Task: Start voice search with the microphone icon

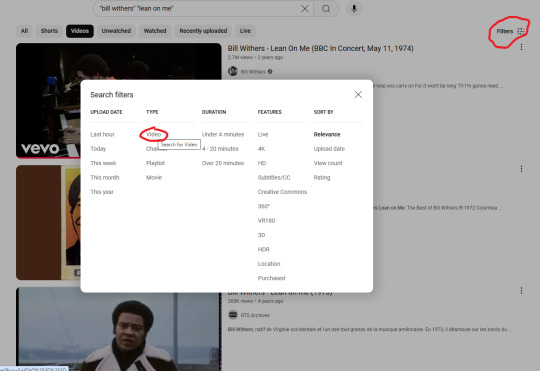Action: coord(354,9)
